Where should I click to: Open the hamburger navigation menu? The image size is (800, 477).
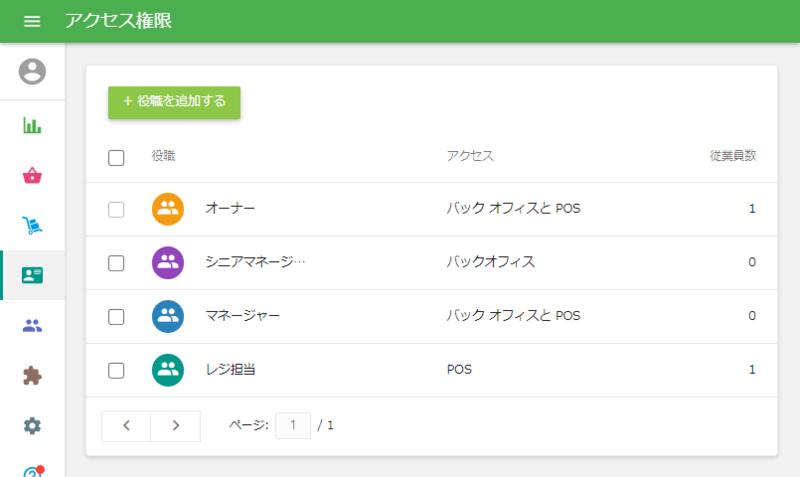click(x=32, y=21)
